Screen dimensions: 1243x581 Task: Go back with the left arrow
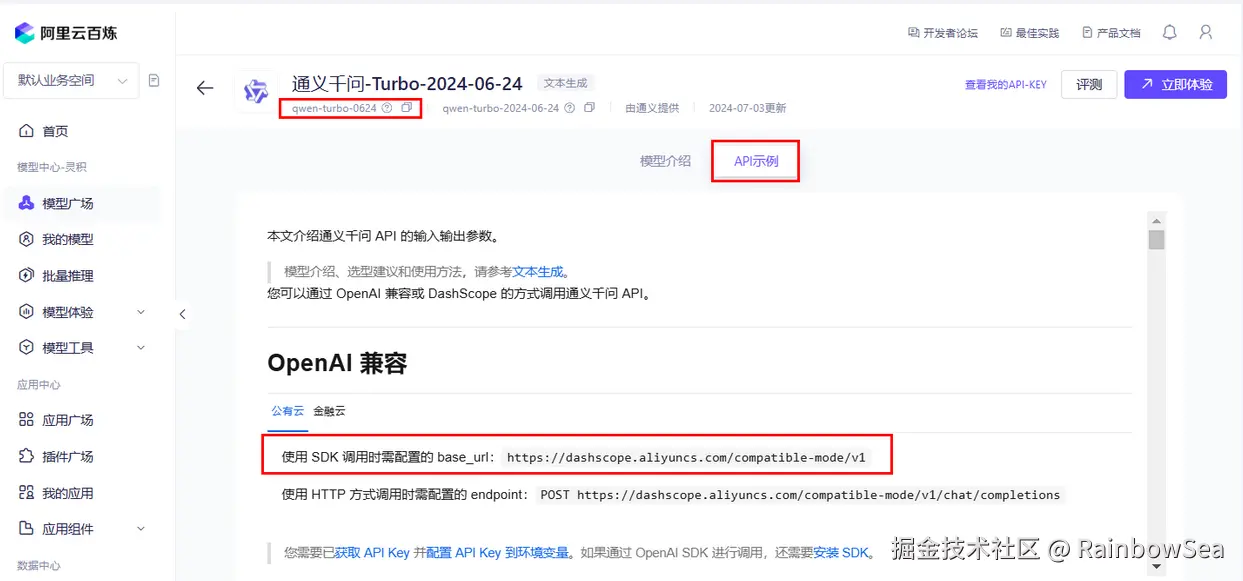coord(205,88)
